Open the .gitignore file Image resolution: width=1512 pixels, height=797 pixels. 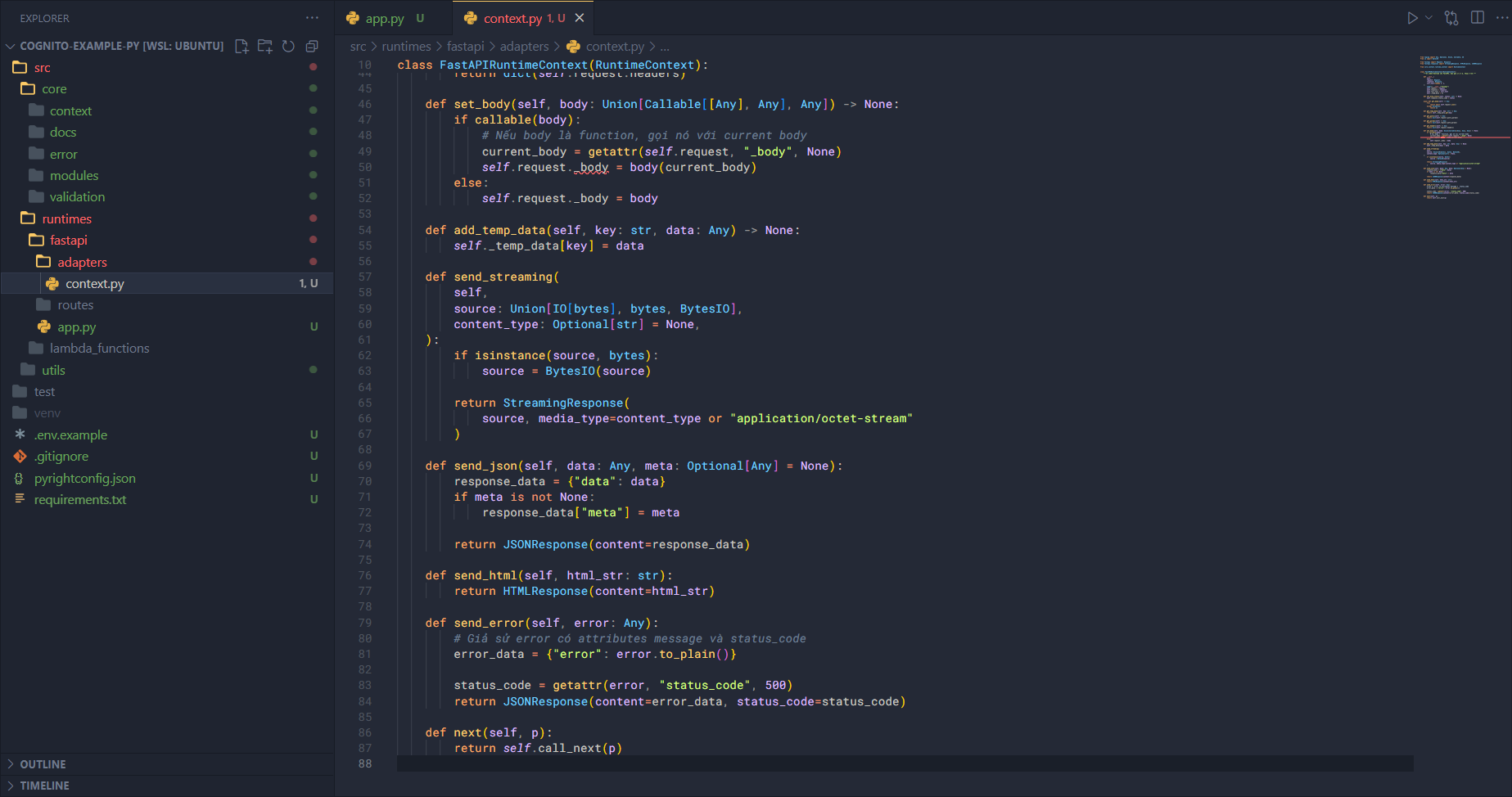pos(61,457)
